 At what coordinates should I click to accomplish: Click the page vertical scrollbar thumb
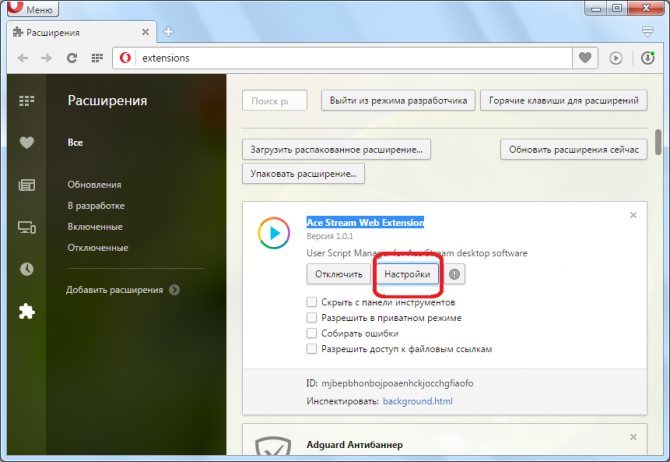coord(658,142)
